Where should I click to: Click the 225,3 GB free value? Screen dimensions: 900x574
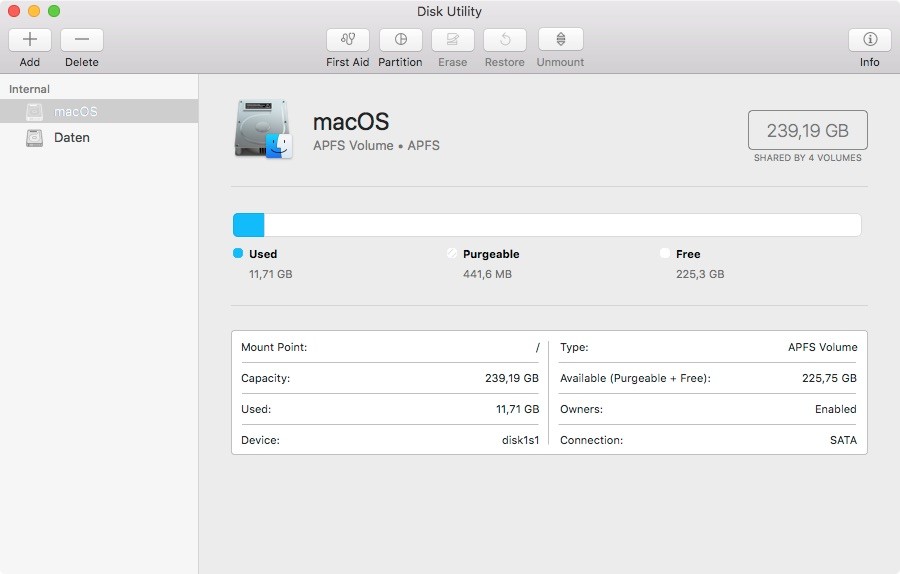700,274
